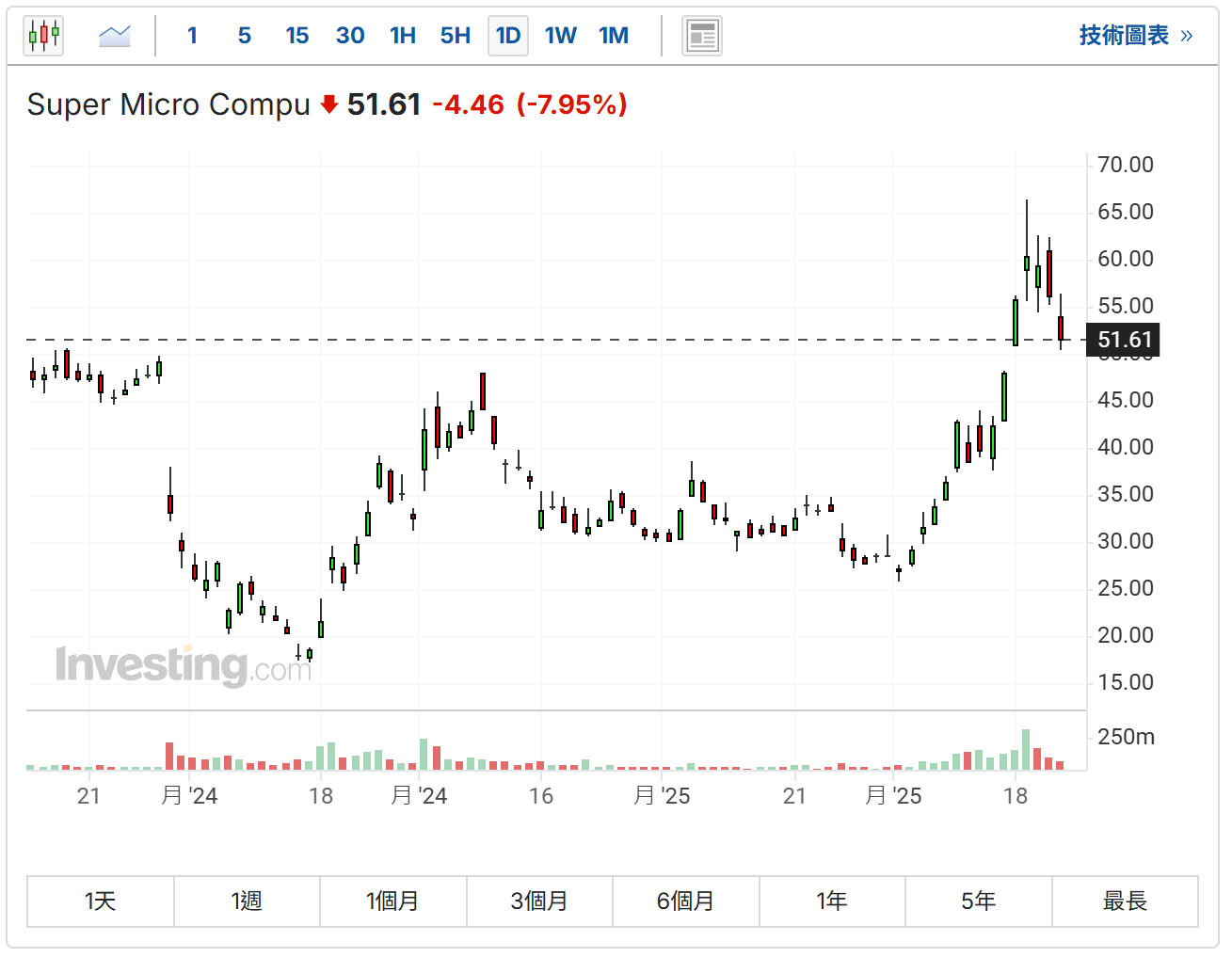
Task: Show the 1週 time range
Action: (x=247, y=901)
